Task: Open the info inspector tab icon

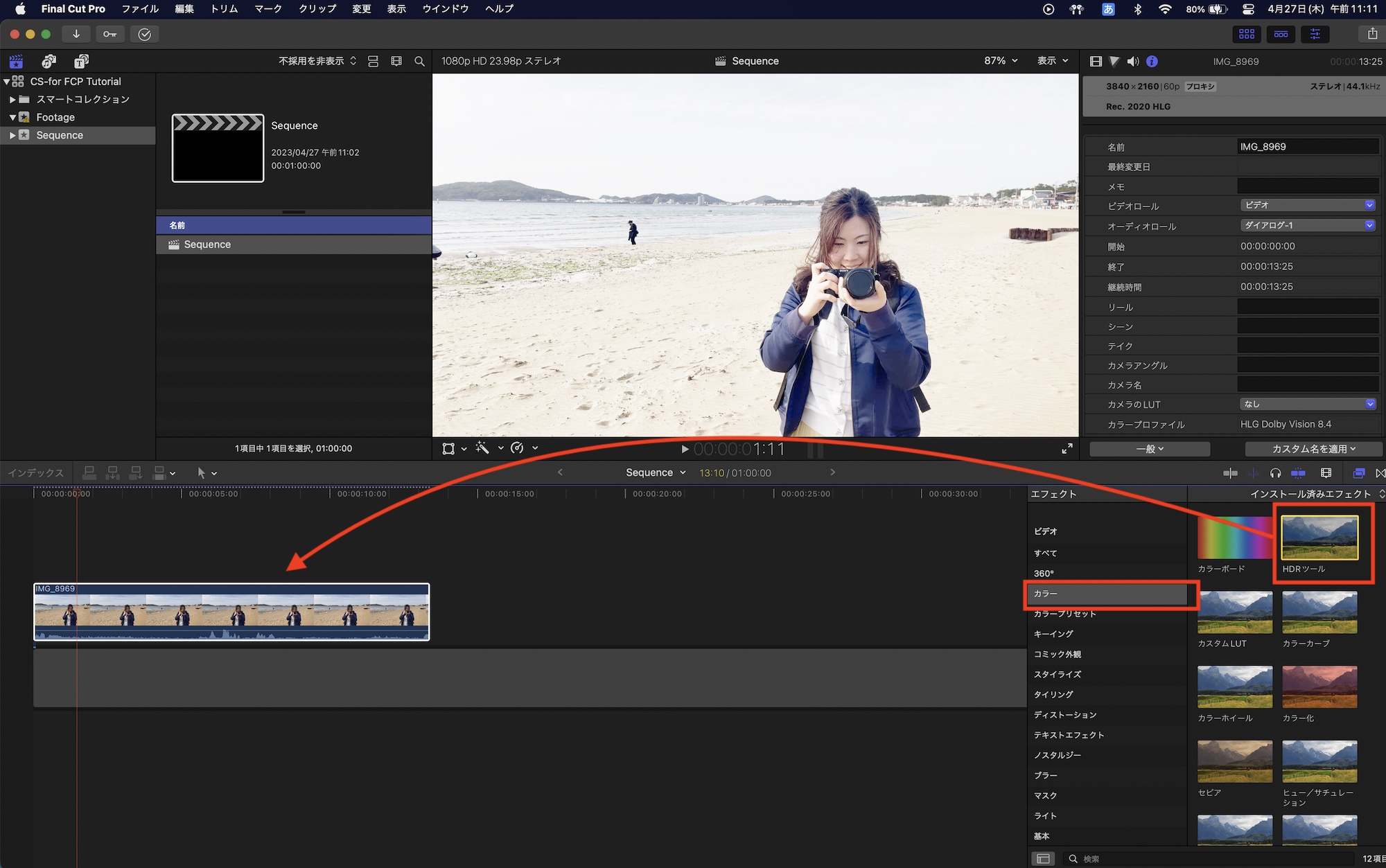Action: click(1152, 61)
